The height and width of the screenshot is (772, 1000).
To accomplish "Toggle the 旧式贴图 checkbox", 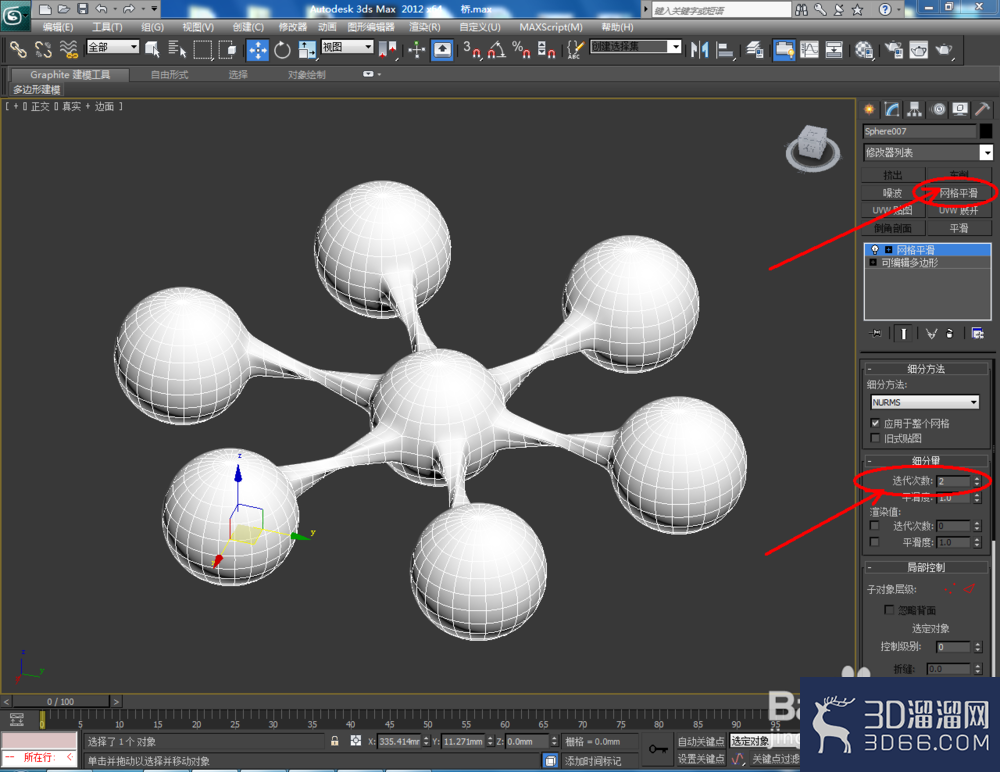I will 875,438.
